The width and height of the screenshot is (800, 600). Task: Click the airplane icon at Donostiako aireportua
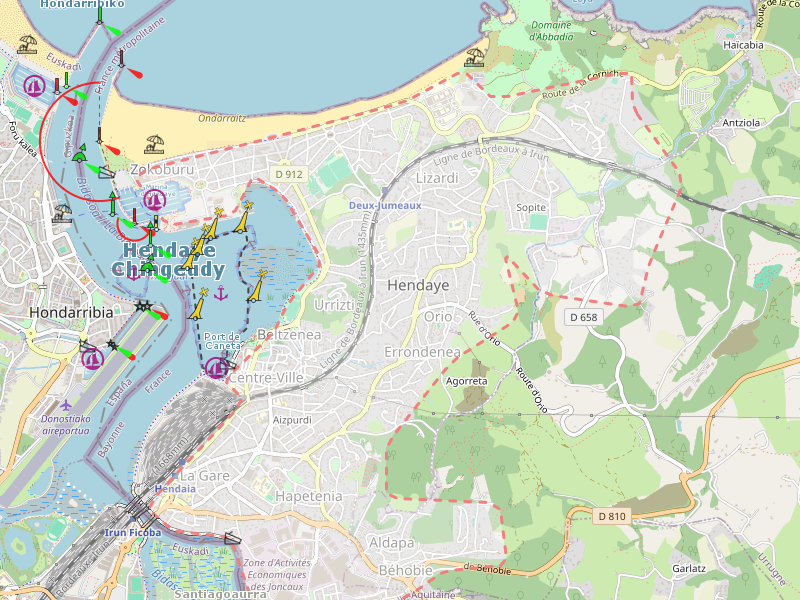66,405
